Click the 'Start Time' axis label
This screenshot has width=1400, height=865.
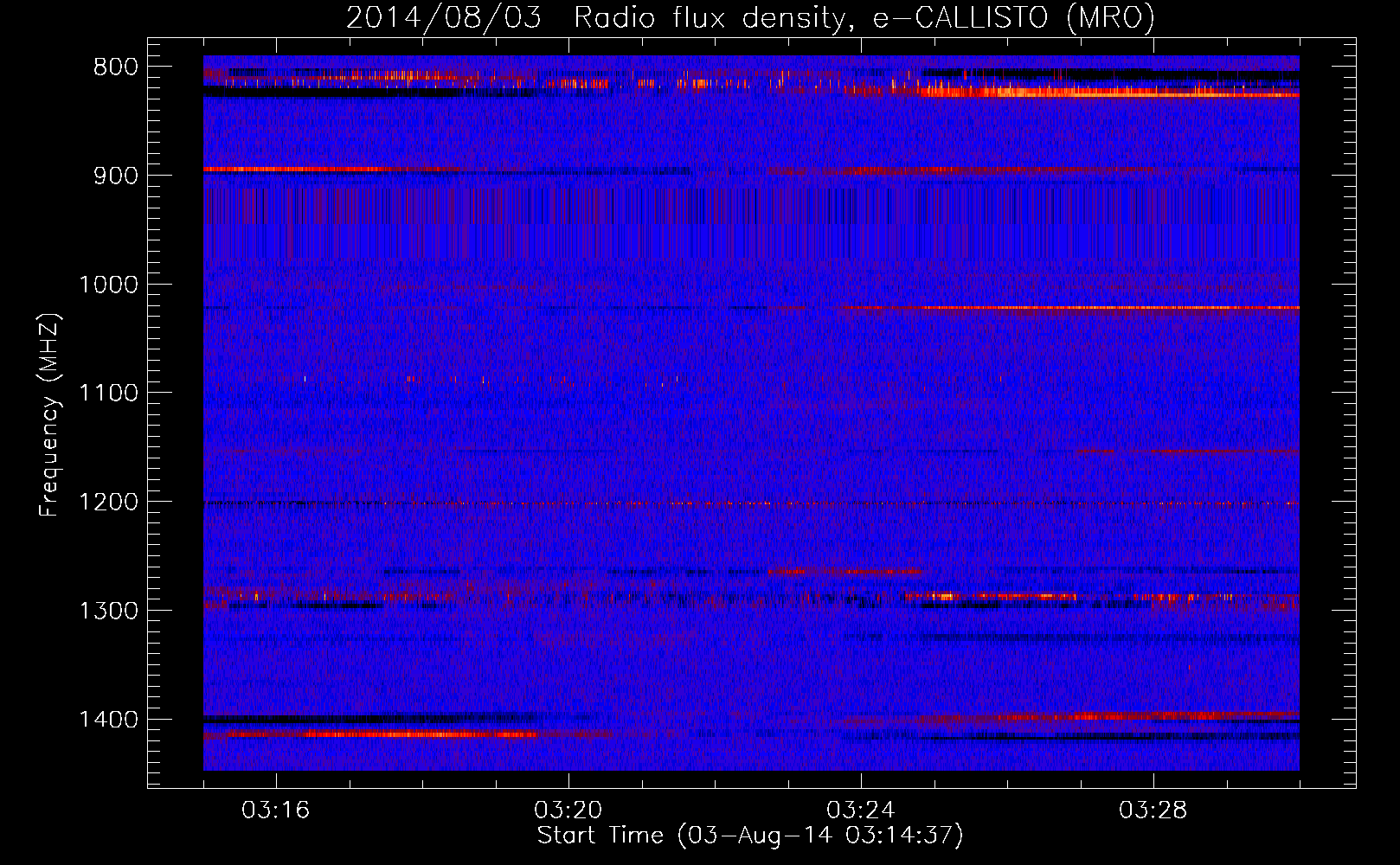(750, 836)
